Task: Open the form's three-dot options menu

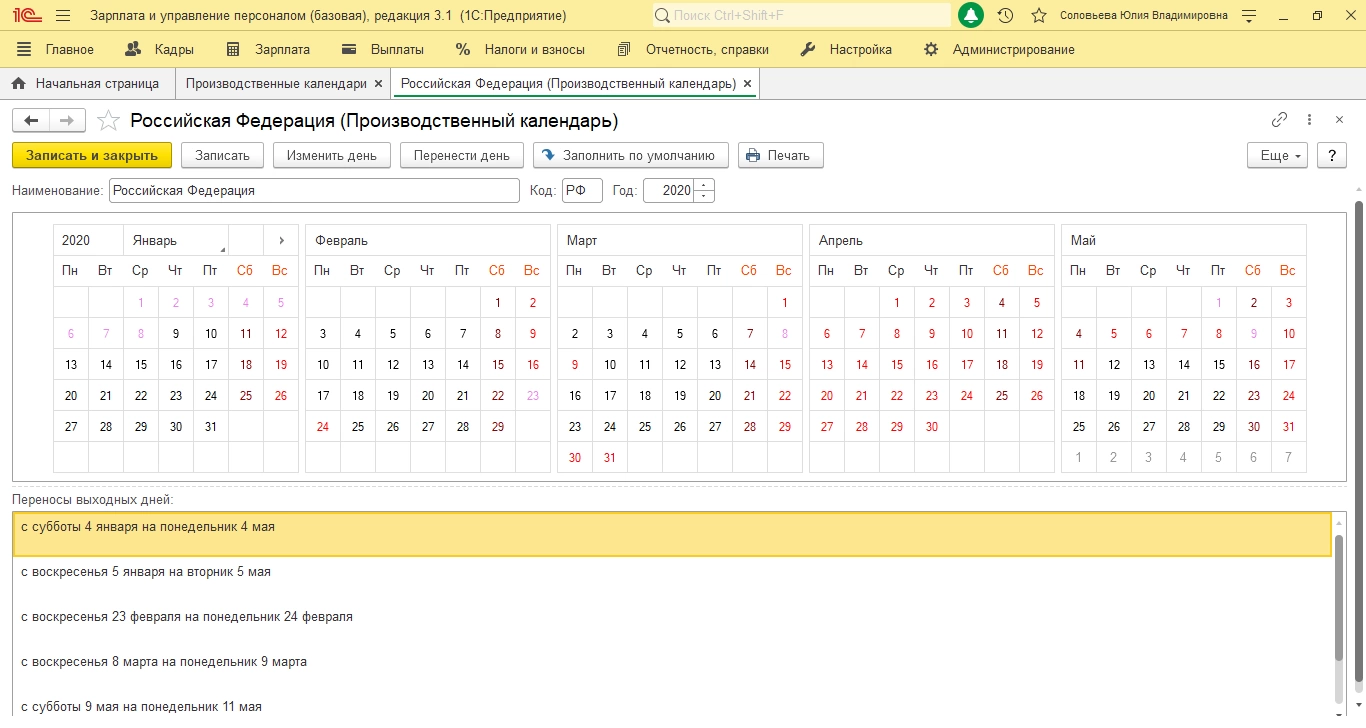Action: (x=1310, y=120)
